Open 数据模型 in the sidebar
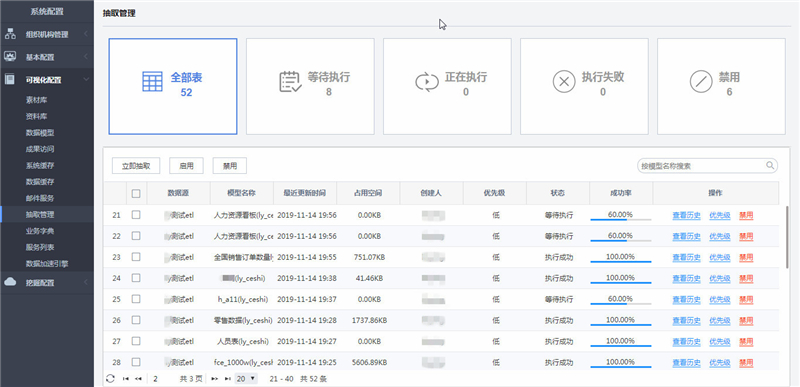Viewport: 800px width, 387px height. pyautogui.click(x=40, y=133)
